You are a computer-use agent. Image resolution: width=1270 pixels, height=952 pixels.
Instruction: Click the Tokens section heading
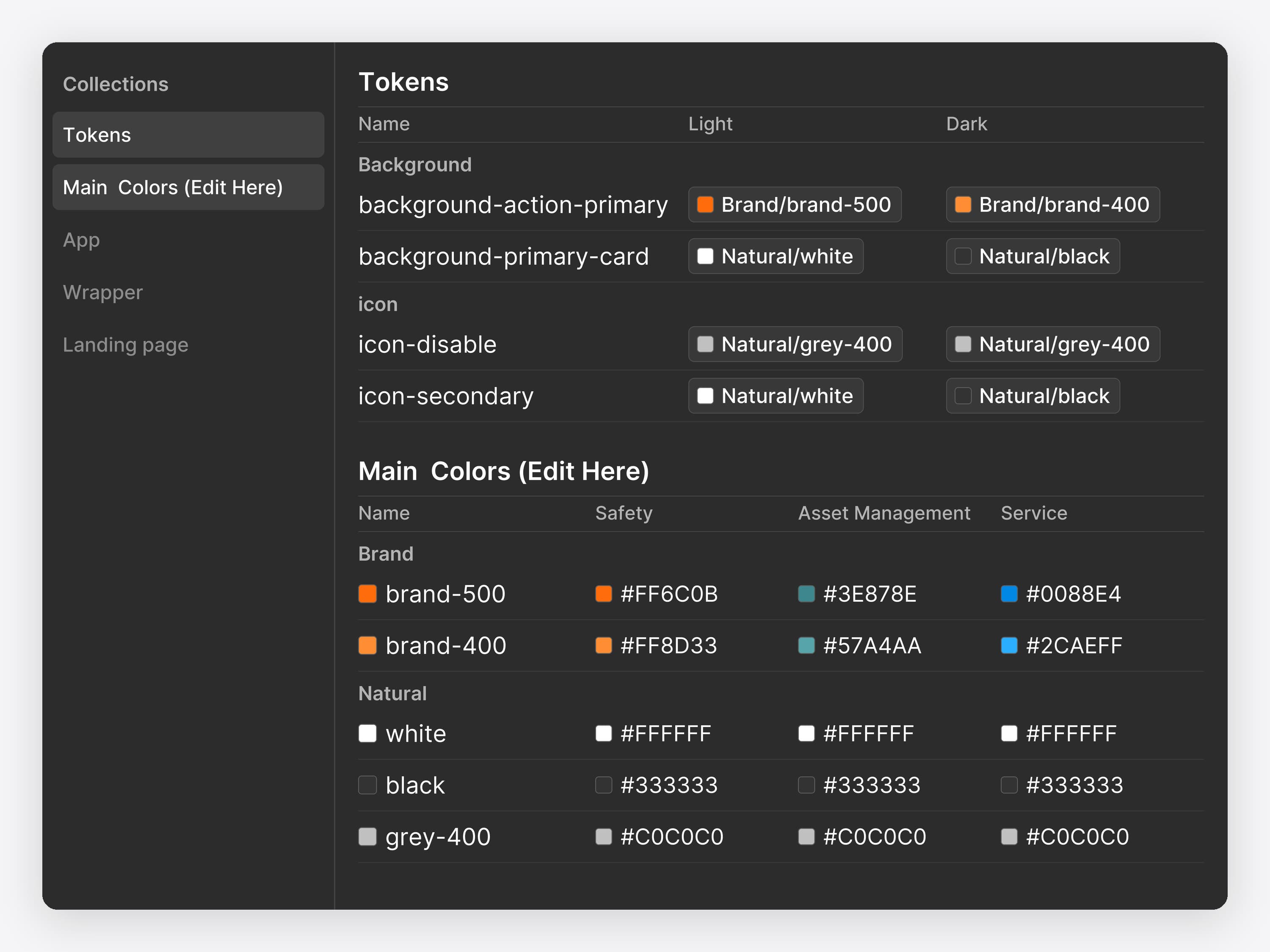pyautogui.click(x=403, y=82)
